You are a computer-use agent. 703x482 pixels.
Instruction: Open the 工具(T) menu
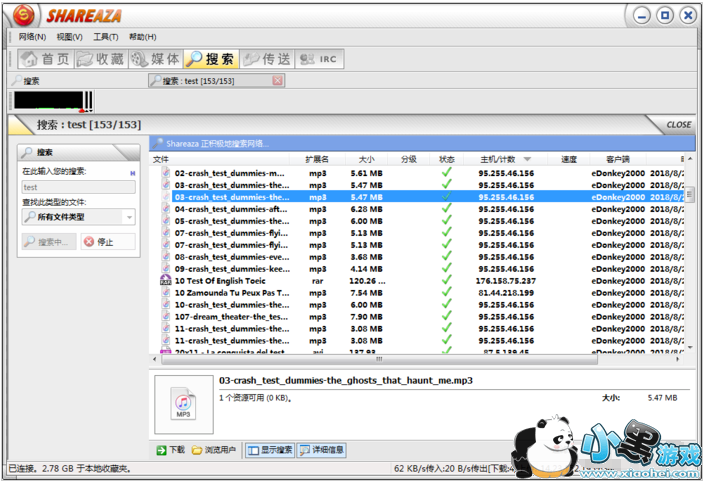pos(105,37)
